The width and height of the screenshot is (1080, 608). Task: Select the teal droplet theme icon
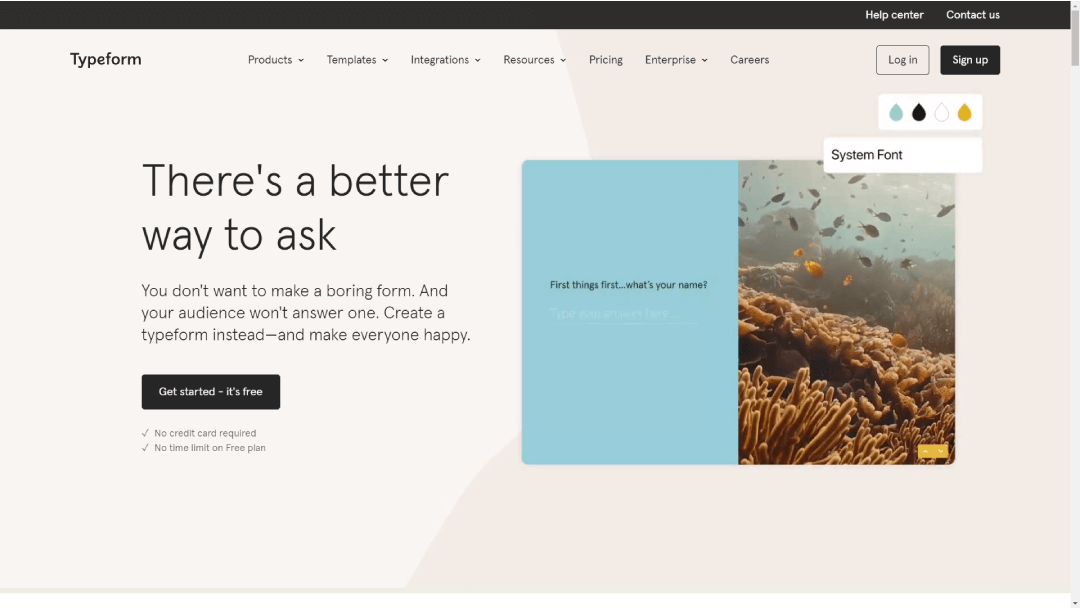click(x=896, y=112)
